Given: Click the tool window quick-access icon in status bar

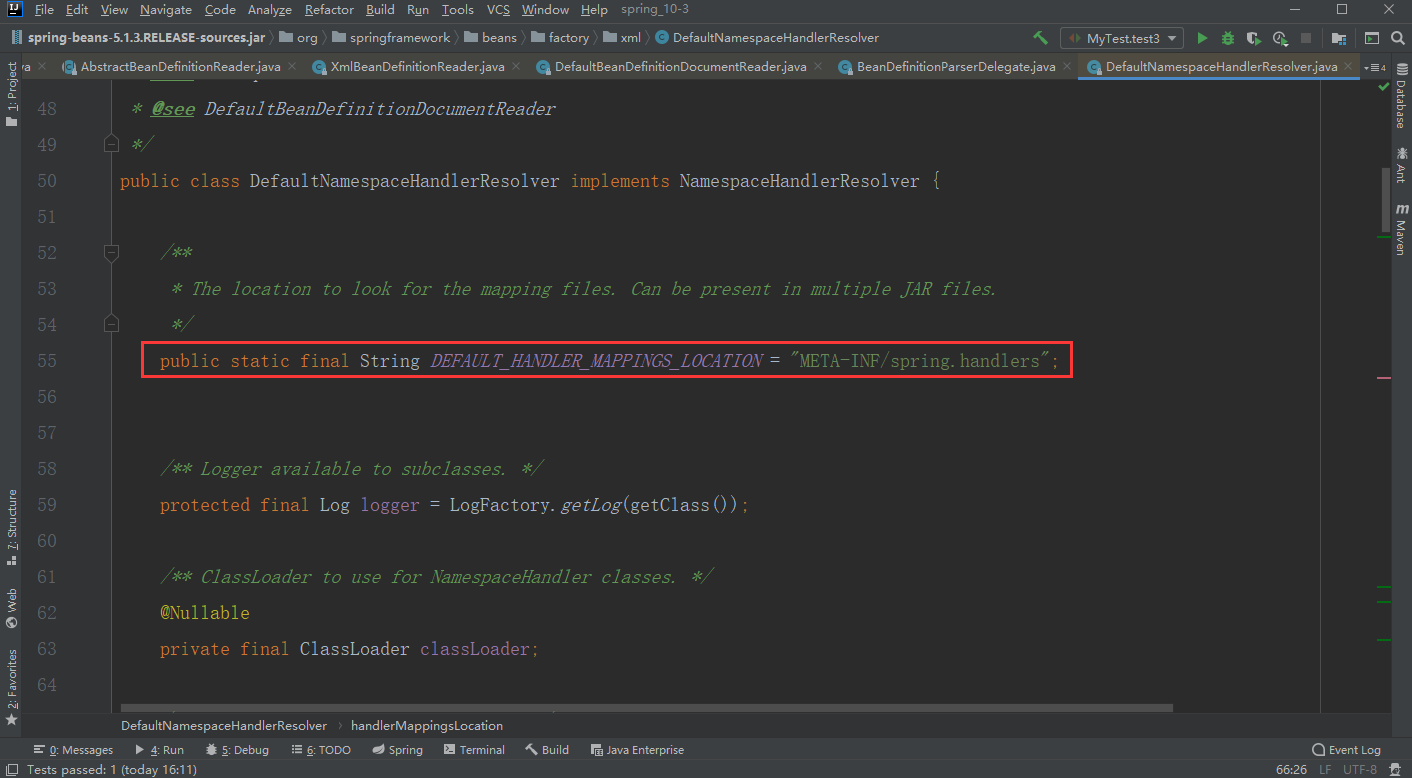Looking at the screenshot, I should pos(11,770).
